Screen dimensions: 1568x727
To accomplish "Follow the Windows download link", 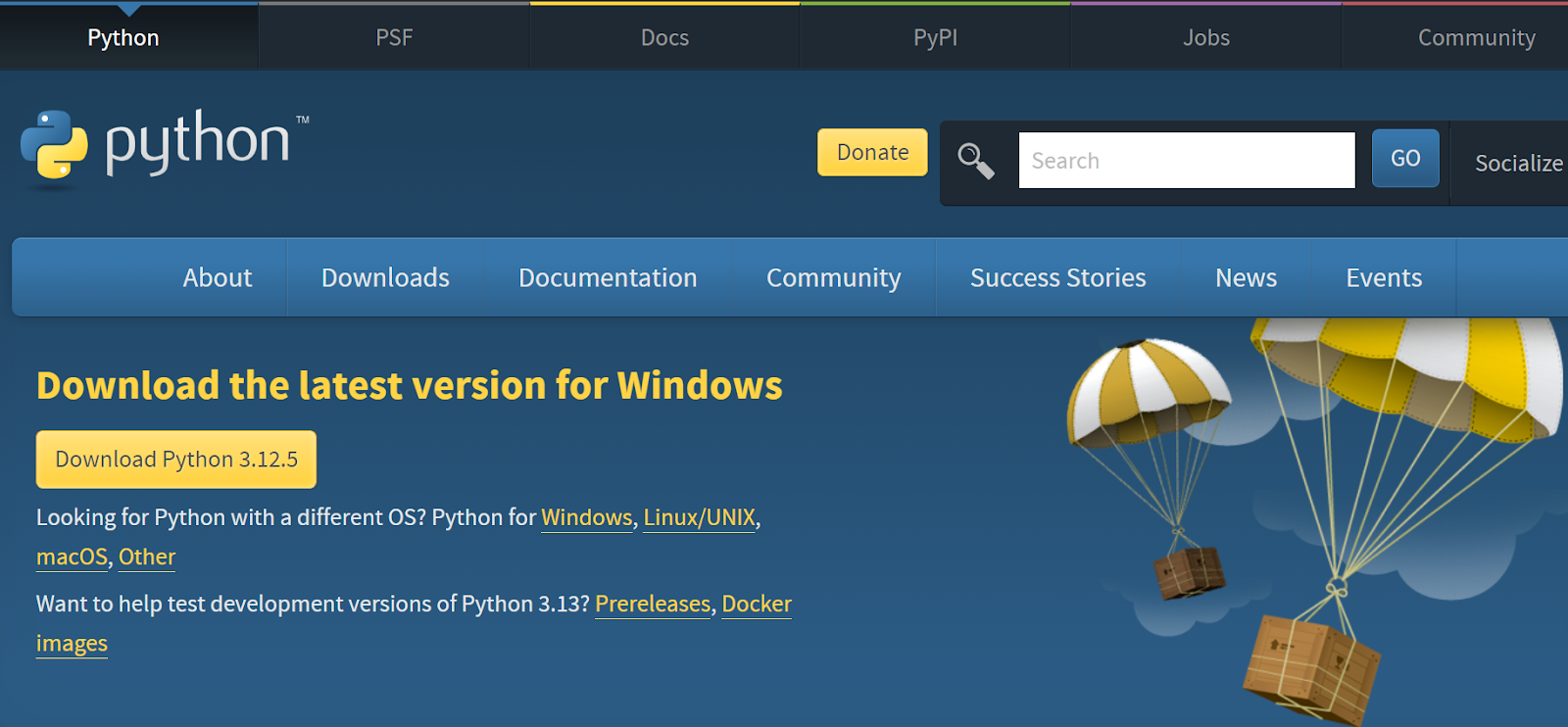I will point(587,517).
